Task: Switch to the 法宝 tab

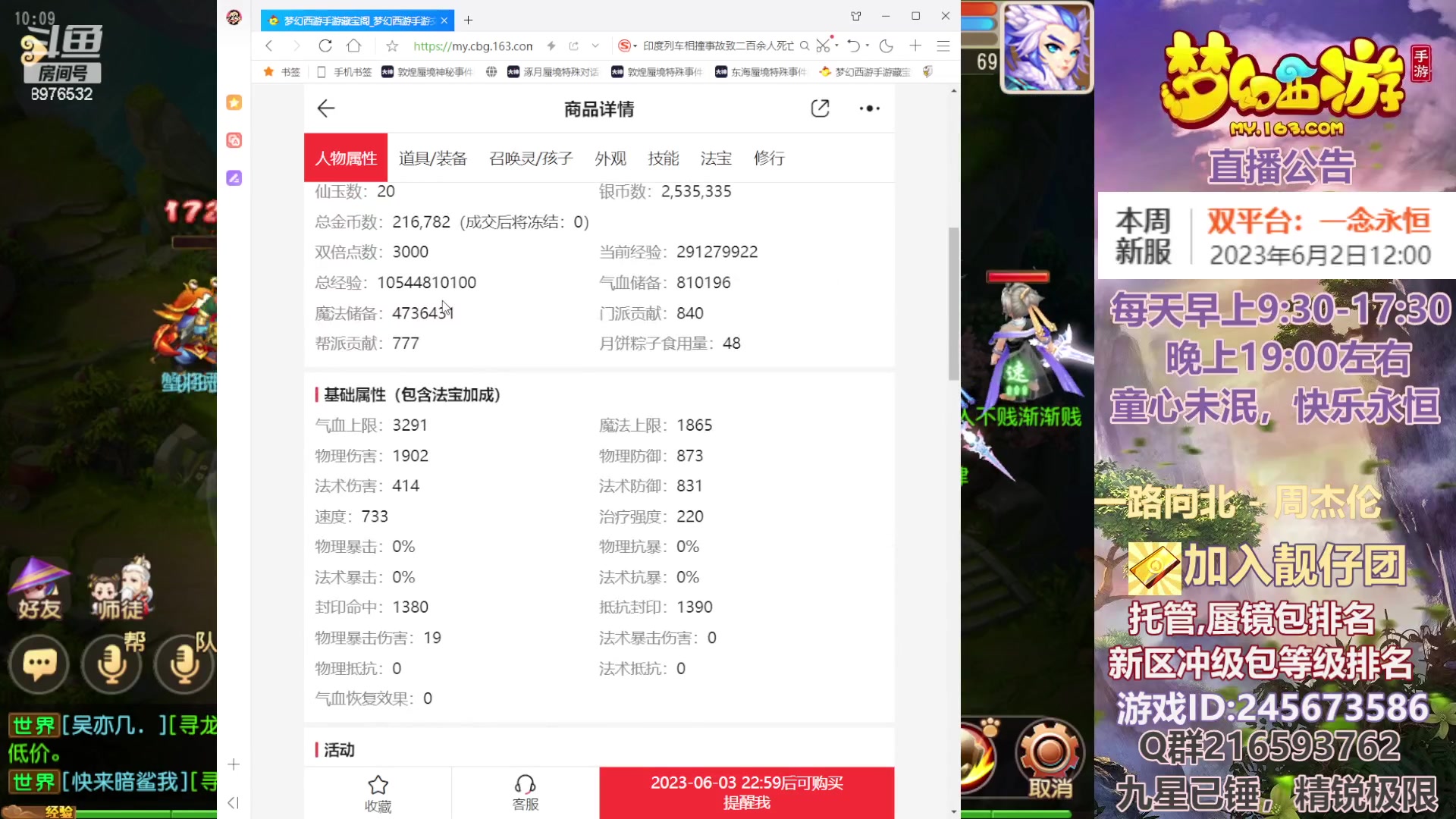Action: 716,158
